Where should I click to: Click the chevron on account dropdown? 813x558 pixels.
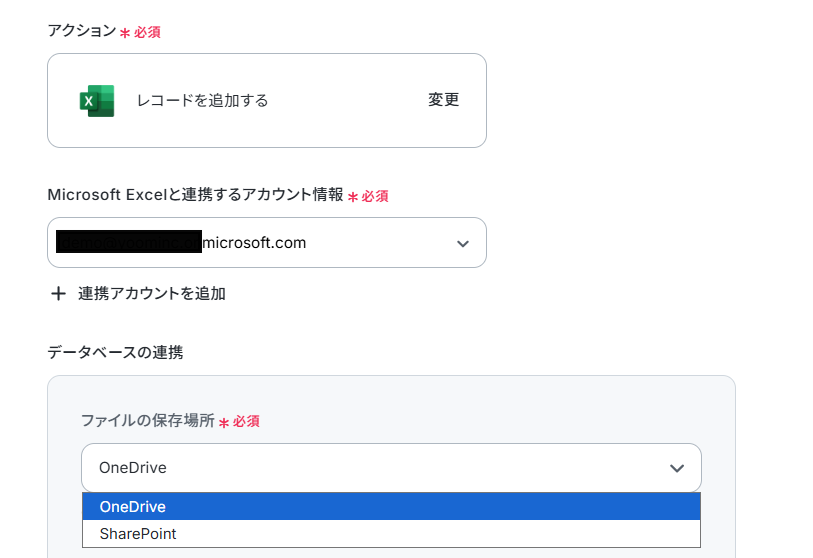[462, 243]
